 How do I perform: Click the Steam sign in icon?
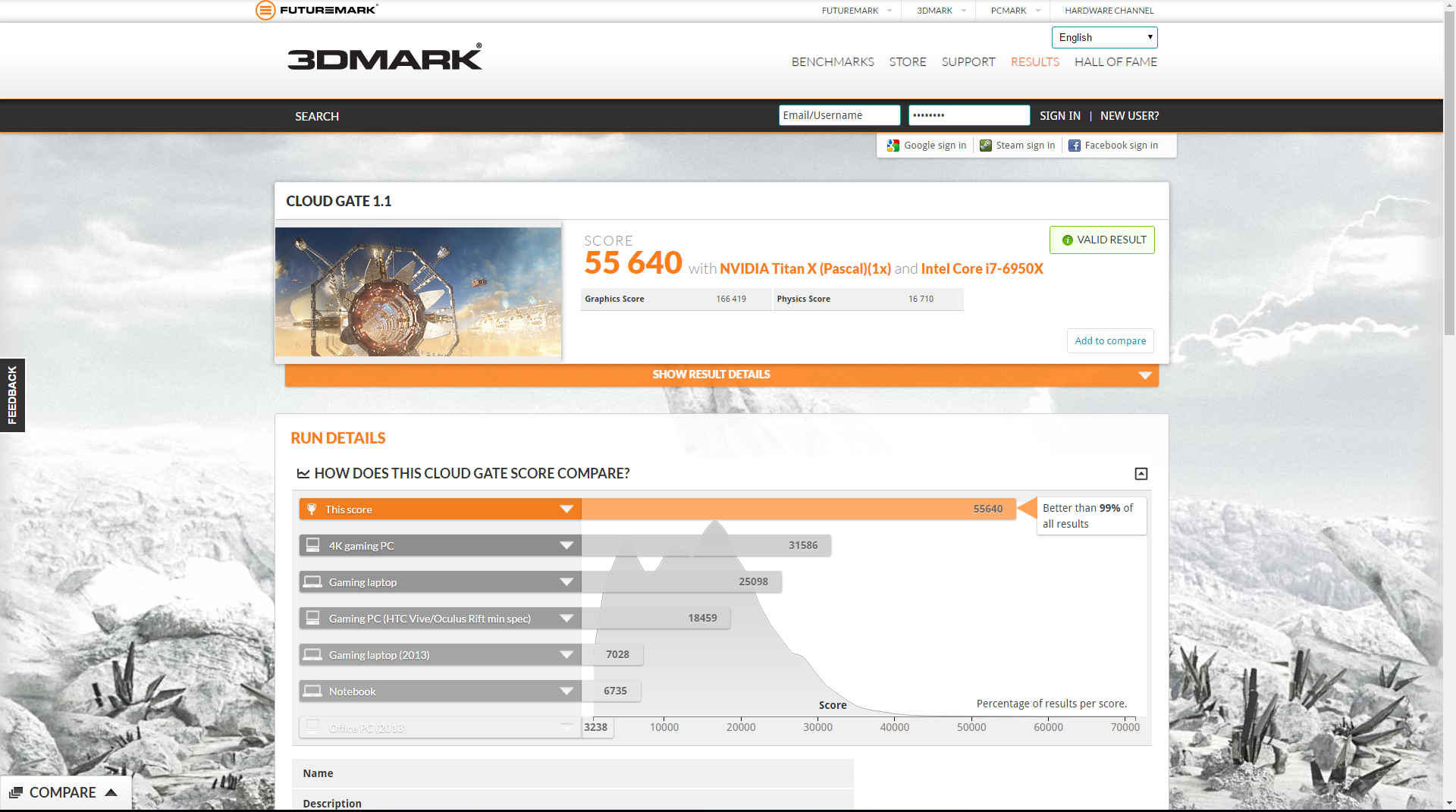(x=985, y=146)
